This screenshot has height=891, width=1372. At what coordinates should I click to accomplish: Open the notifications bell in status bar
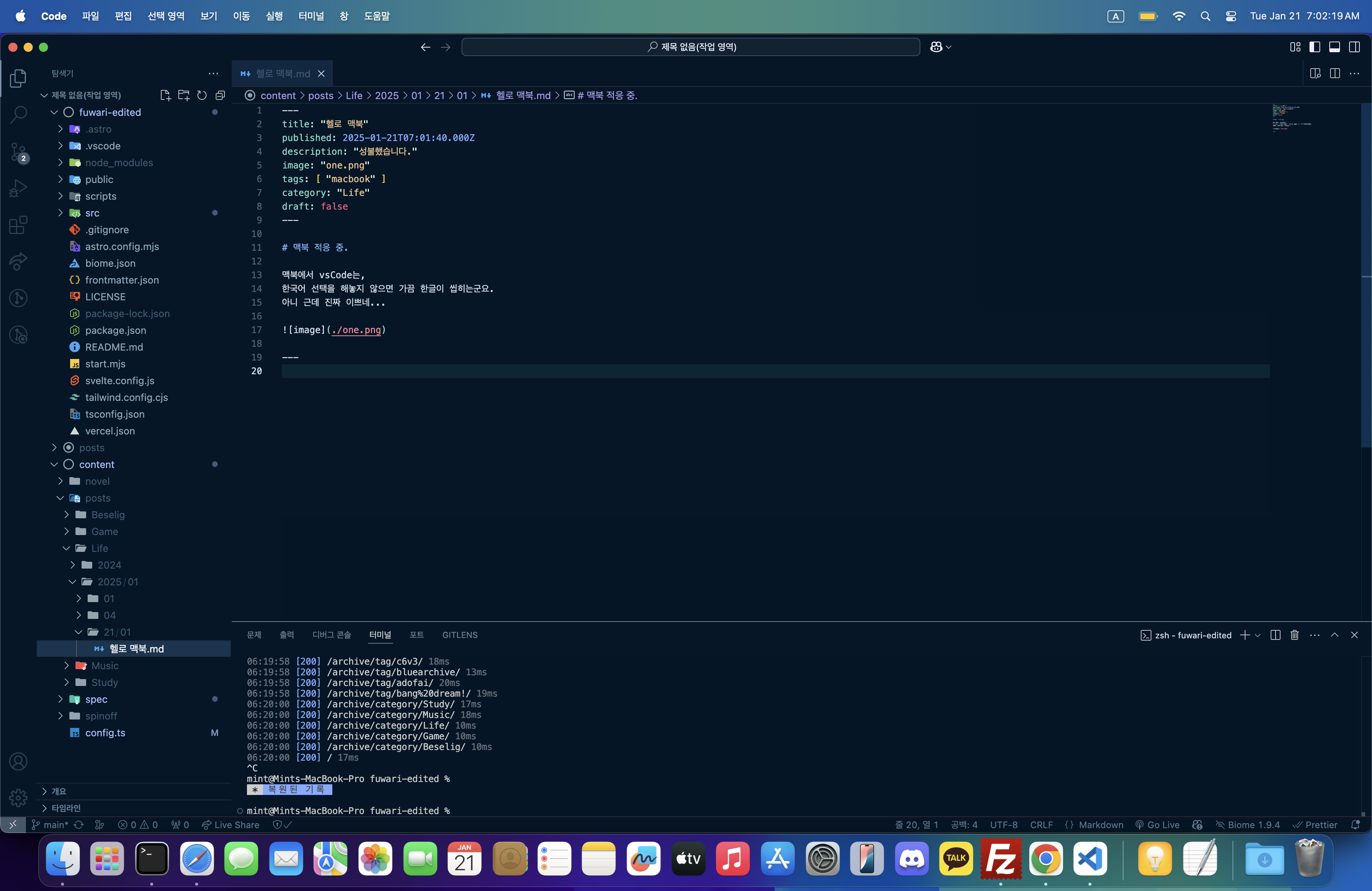tap(1355, 825)
